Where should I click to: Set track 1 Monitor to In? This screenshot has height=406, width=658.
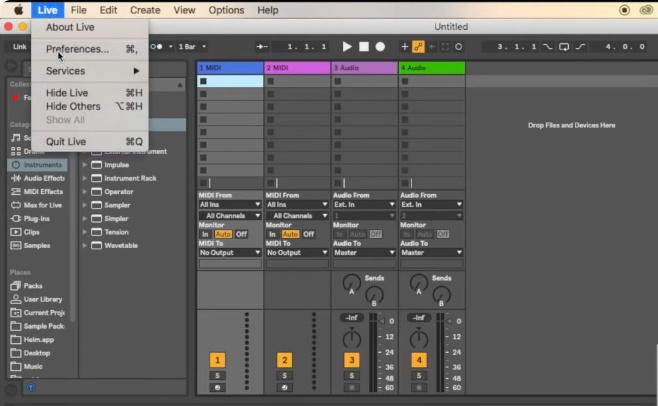pyautogui.click(x=205, y=234)
